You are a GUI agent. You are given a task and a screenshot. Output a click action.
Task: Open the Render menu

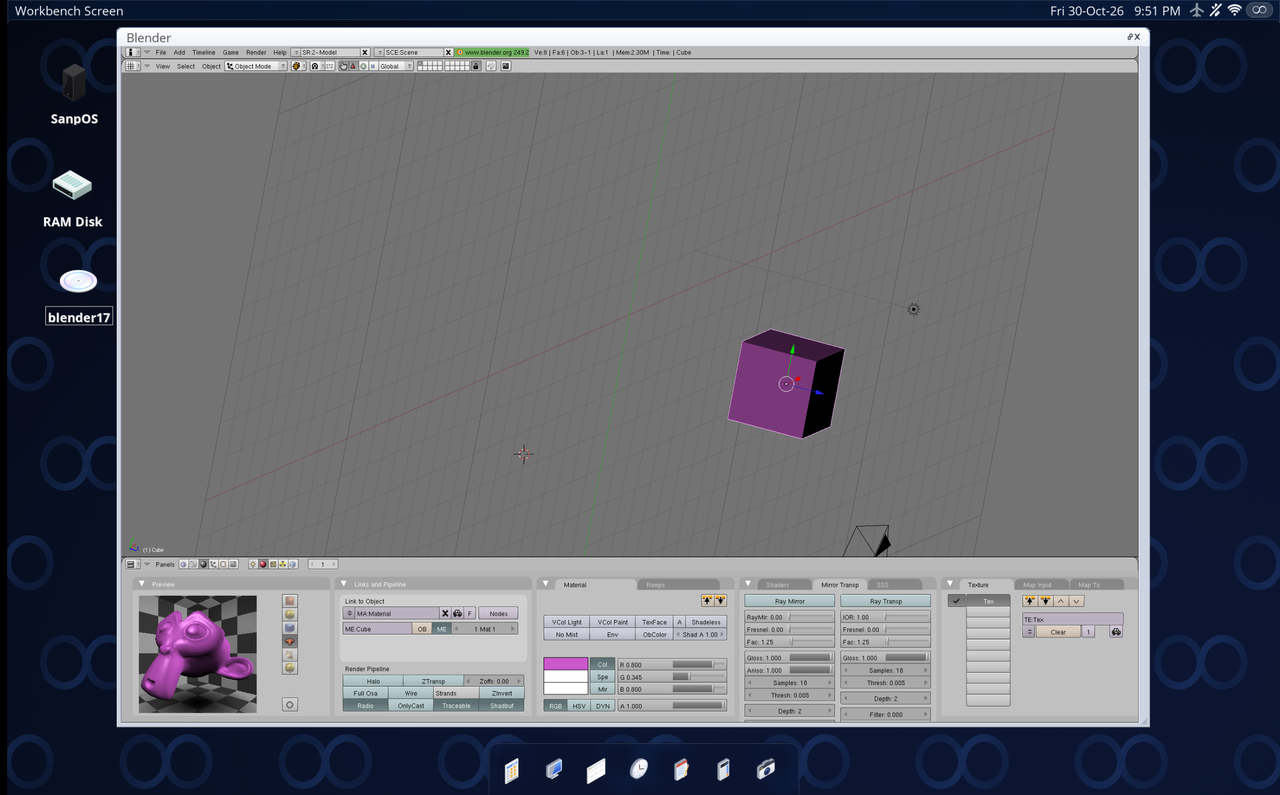pos(256,52)
